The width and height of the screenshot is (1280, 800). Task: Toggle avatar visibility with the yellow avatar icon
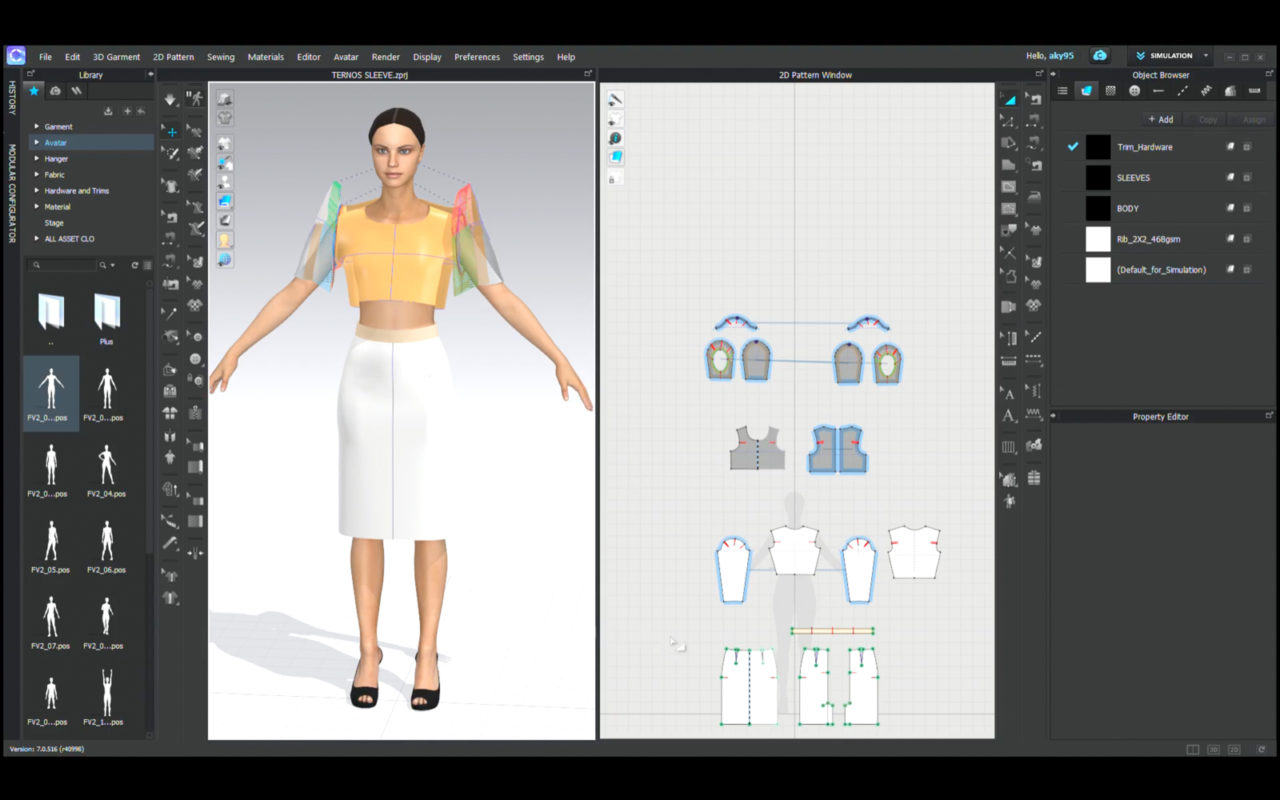tap(224, 242)
